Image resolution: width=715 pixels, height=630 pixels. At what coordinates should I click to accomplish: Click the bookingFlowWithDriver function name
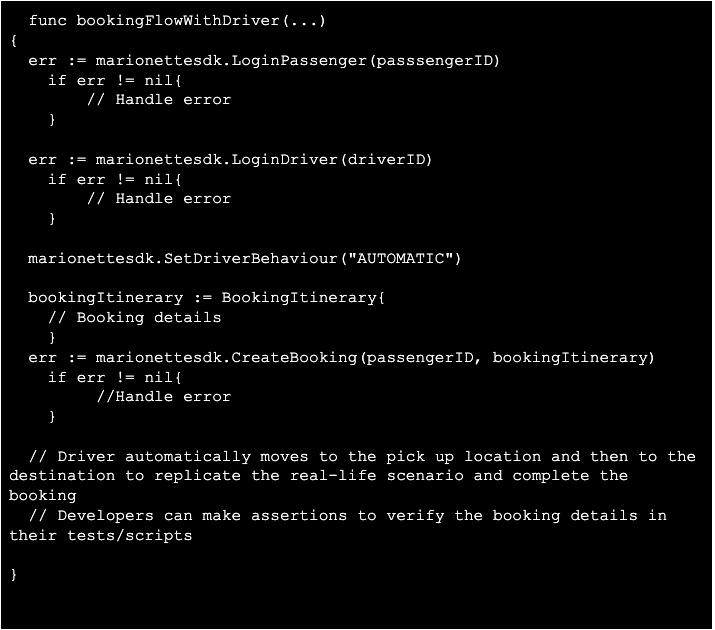pos(178,21)
